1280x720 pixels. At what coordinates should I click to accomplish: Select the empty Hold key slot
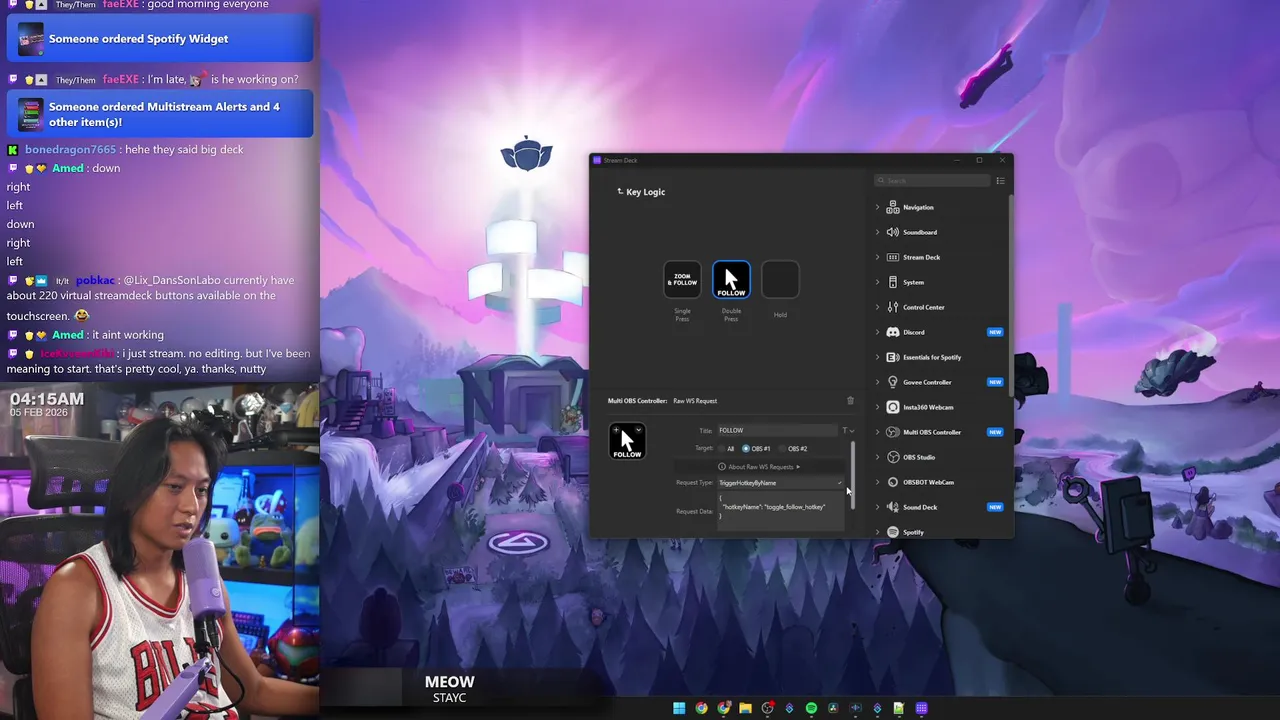pos(780,280)
